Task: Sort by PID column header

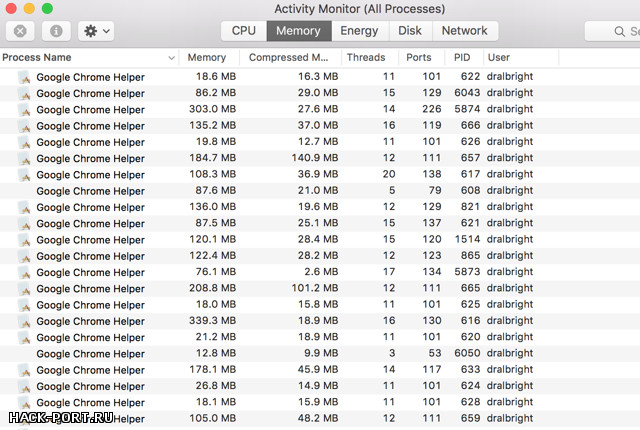Action: pyautogui.click(x=462, y=58)
